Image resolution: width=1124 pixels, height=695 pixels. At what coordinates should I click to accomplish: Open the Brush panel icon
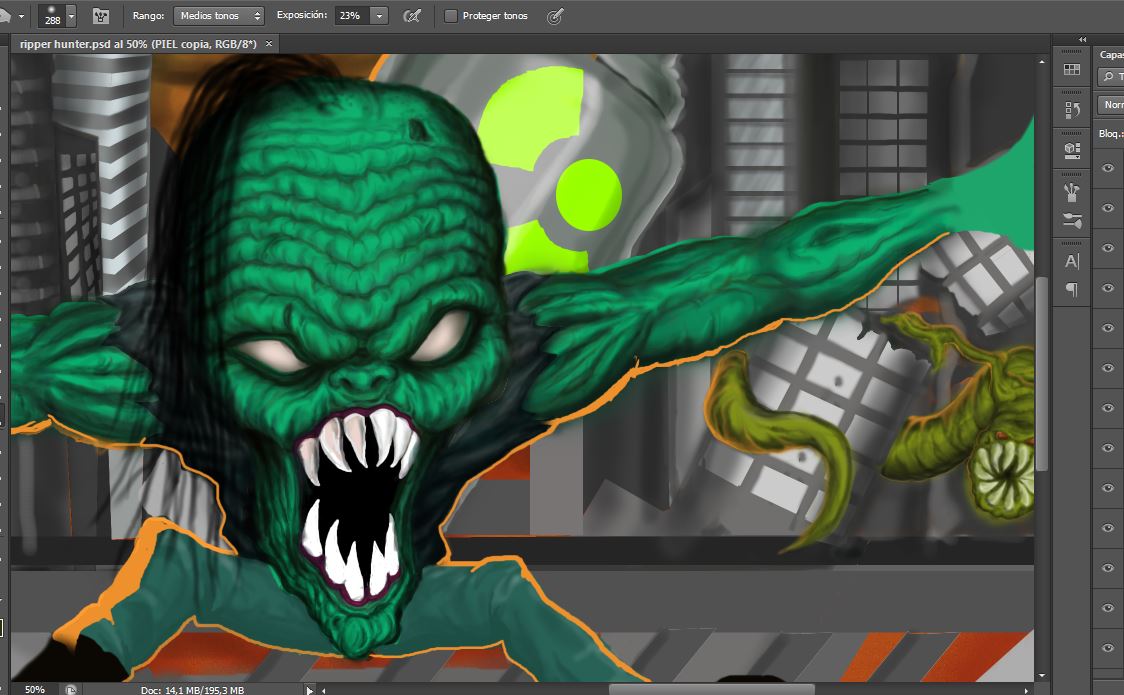pyautogui.click(x=1071, y=192)
